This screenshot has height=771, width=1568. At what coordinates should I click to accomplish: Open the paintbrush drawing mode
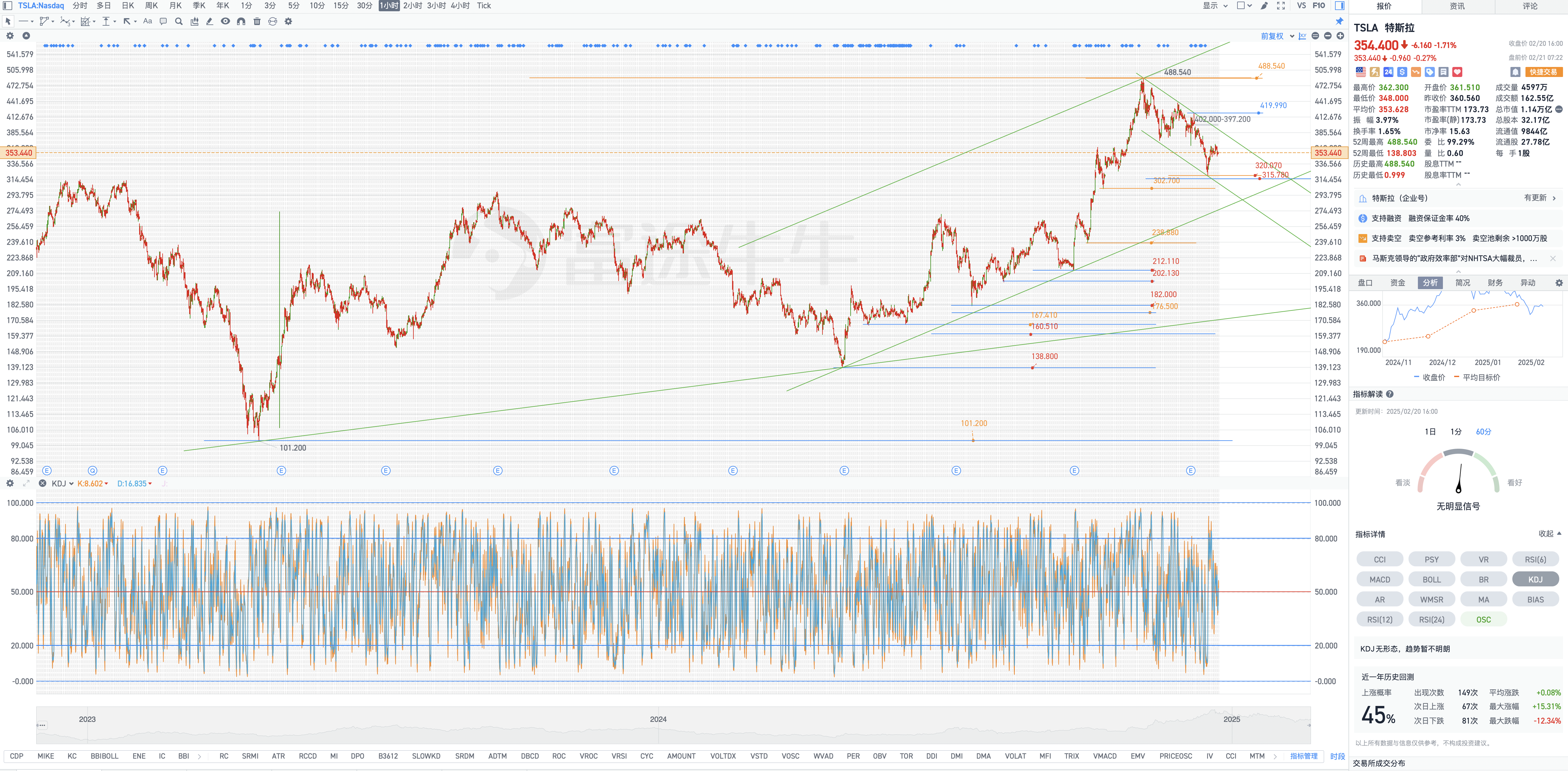pyautogui.click(x=1264, y=6)
